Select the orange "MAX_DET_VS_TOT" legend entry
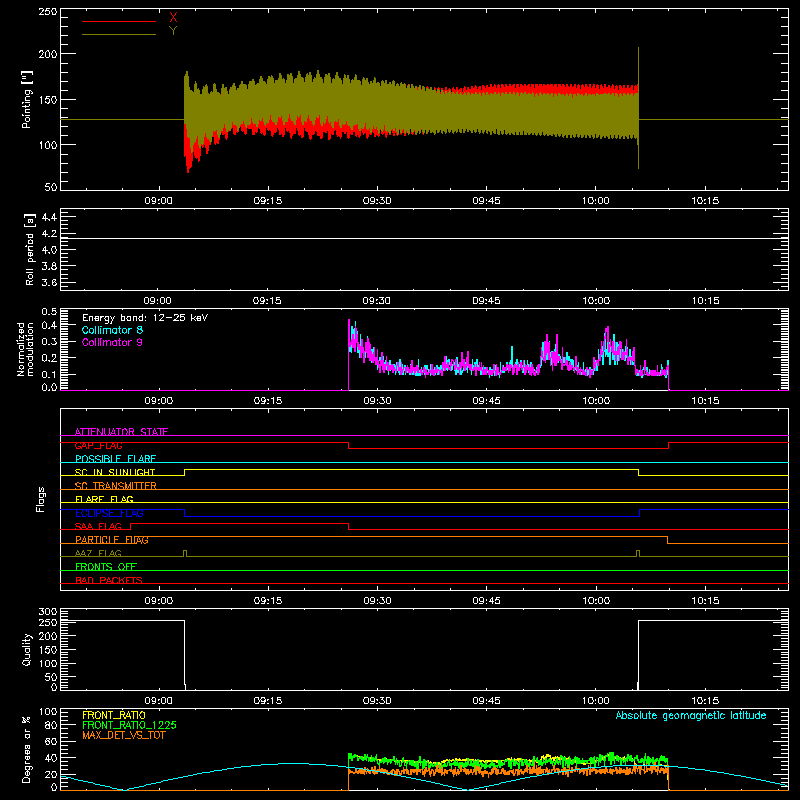This screenshot has height=800, width=800. [x=124, y=735]
